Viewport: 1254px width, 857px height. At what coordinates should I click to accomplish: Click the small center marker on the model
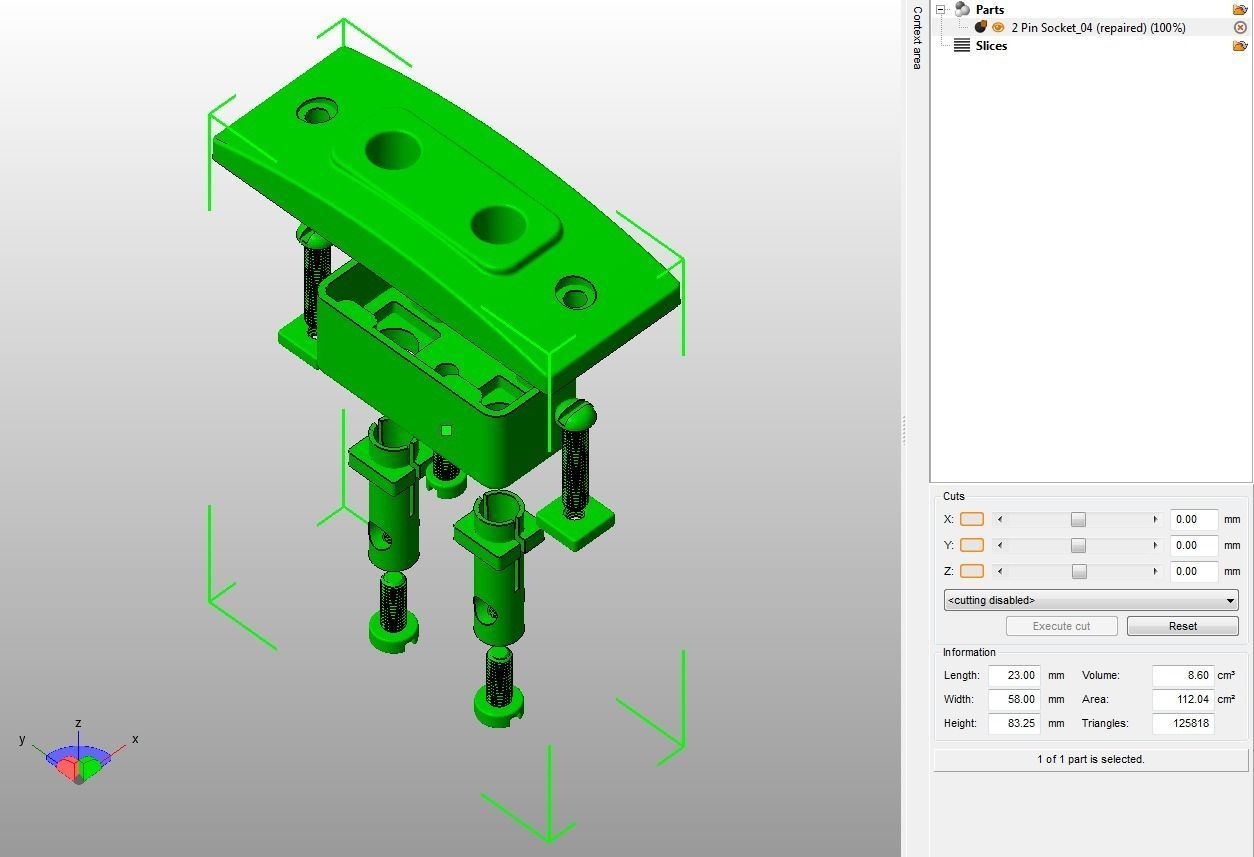click(x=446, y=431)
